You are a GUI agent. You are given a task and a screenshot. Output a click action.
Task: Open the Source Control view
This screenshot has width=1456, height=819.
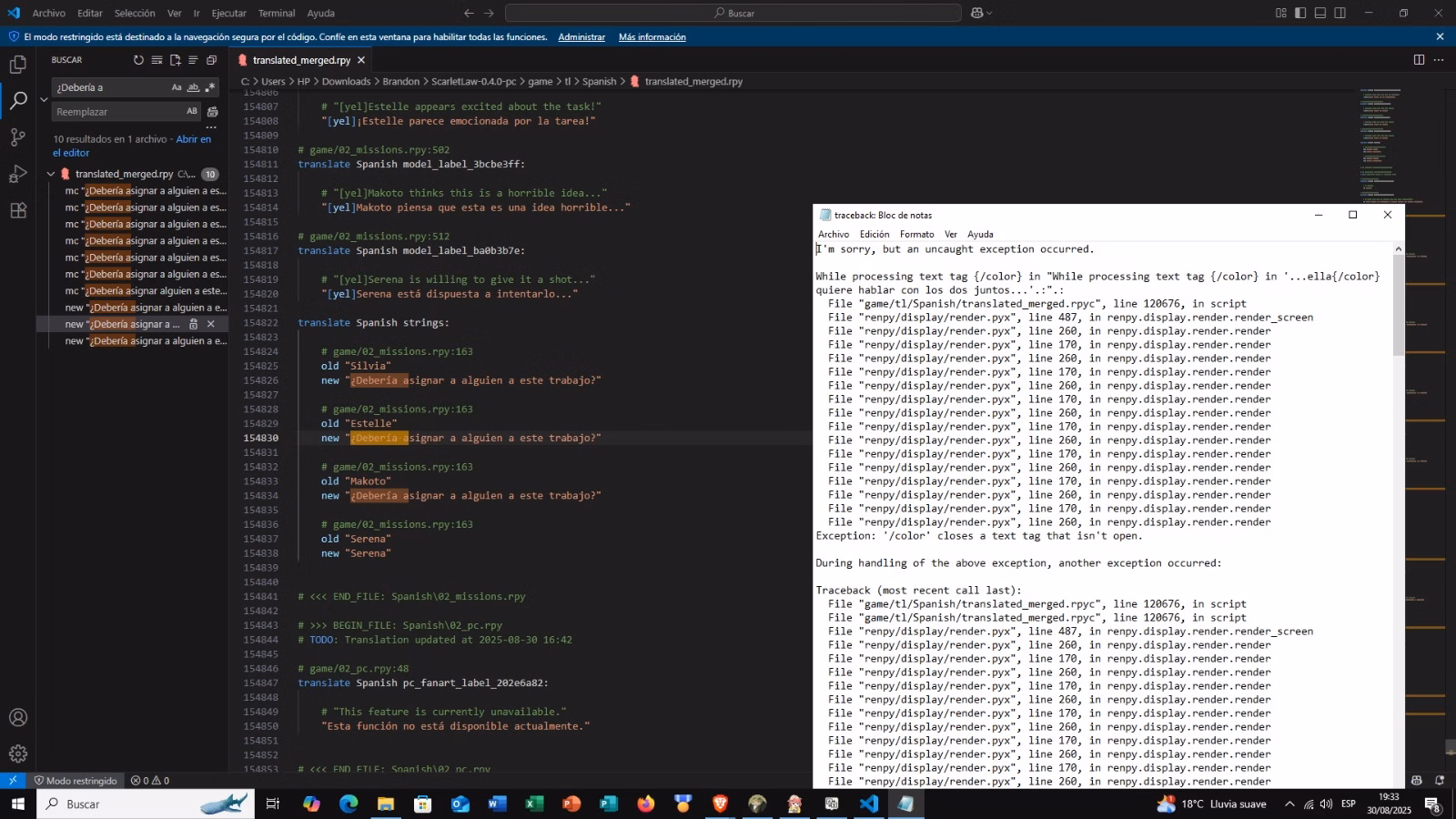[18, 137]
